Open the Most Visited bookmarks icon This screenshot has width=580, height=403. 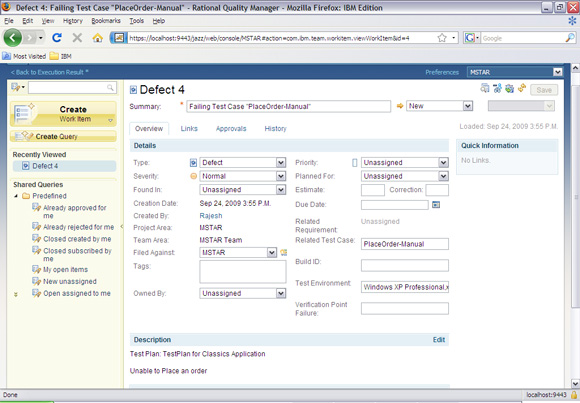pyautogui.click(x=7, y=56)
